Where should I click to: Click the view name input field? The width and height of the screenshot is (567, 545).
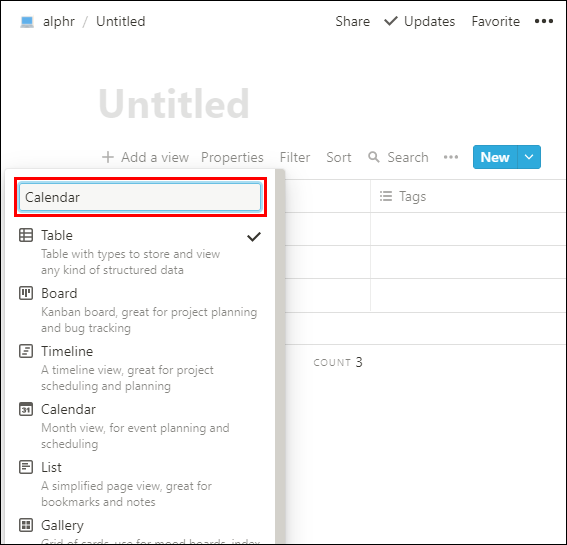point(140,197)
